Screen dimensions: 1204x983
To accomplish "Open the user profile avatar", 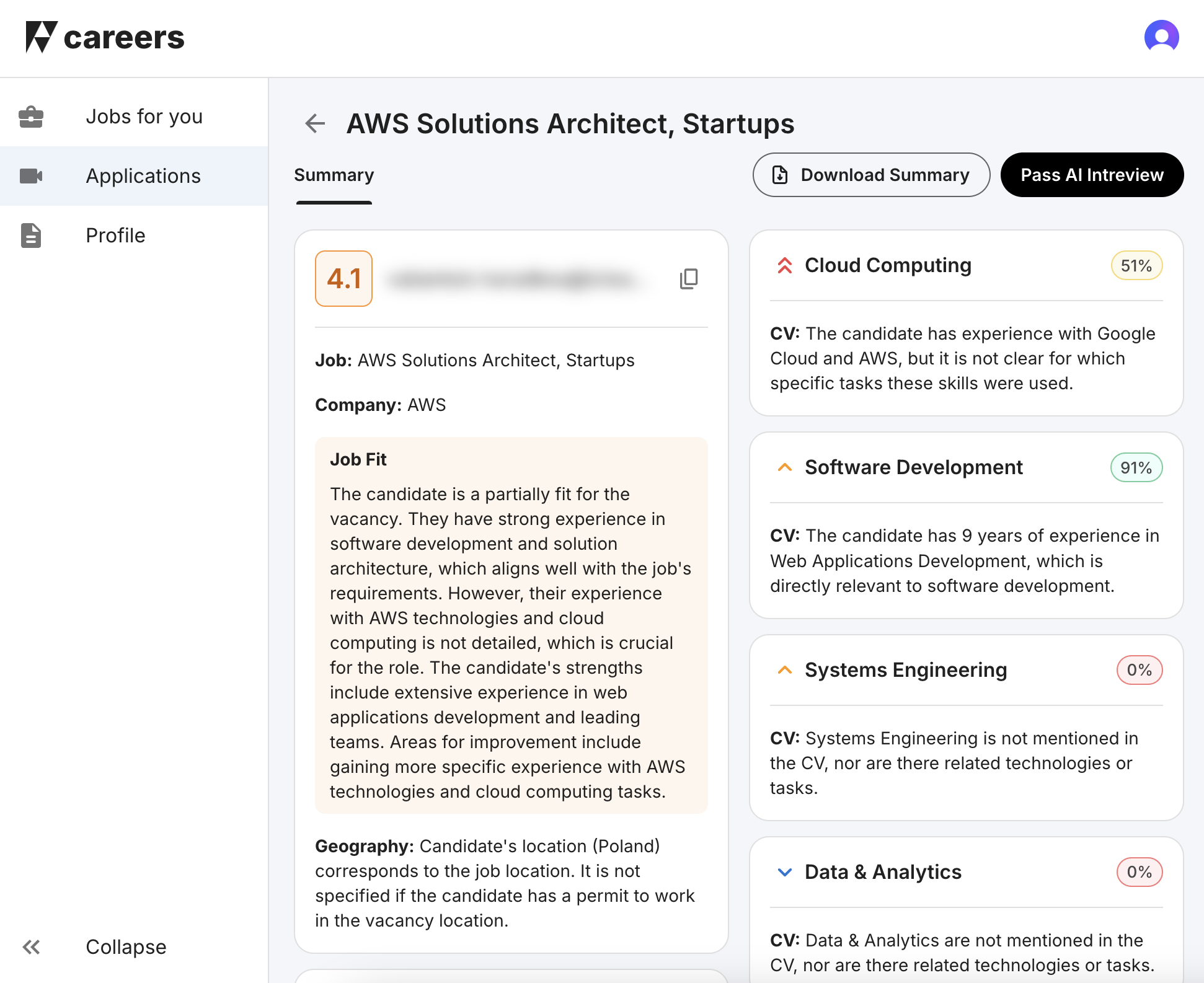I will click(1161, 37).
